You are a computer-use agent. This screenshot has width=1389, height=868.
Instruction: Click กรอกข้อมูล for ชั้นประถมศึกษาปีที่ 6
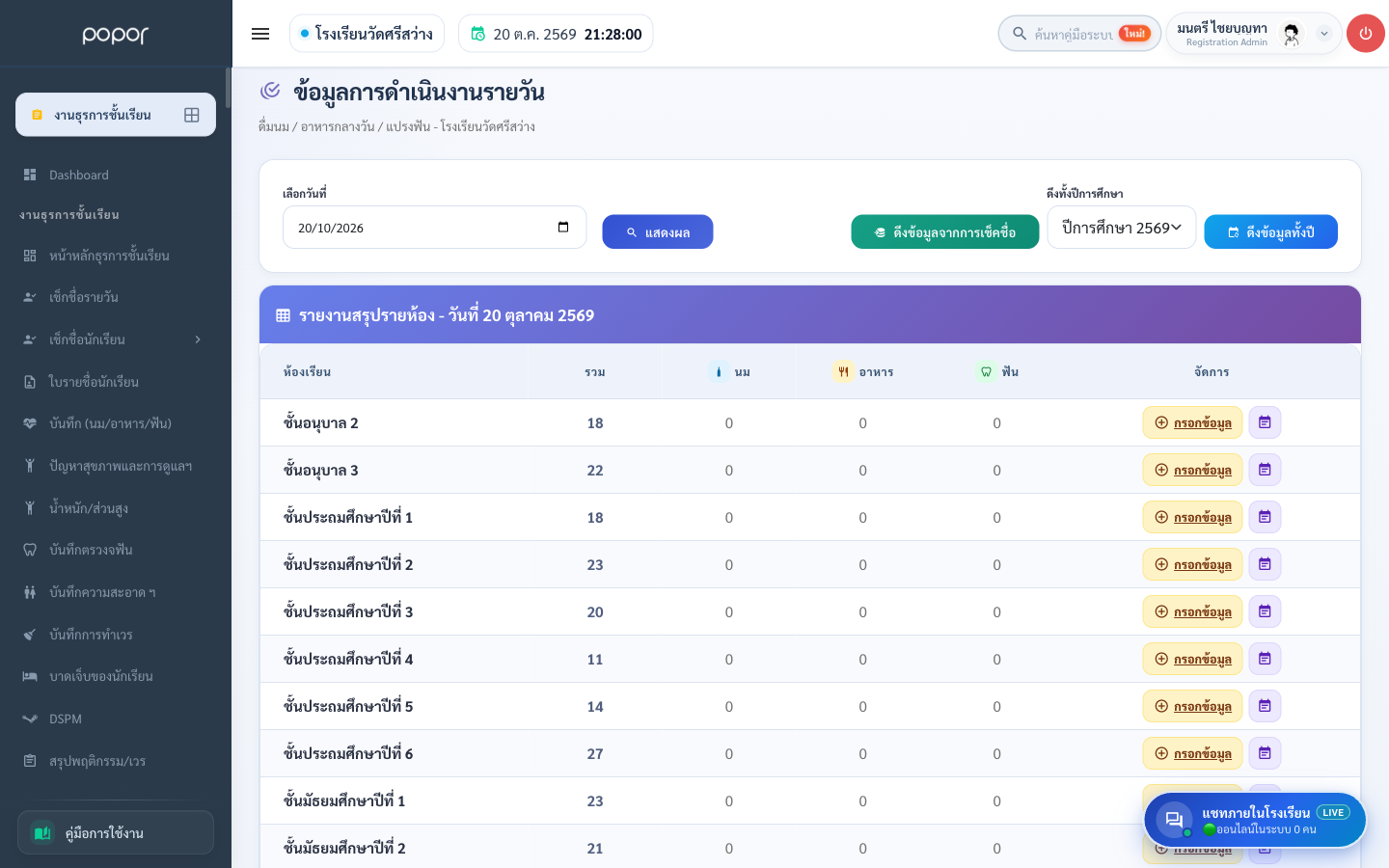coord(1192,753)
